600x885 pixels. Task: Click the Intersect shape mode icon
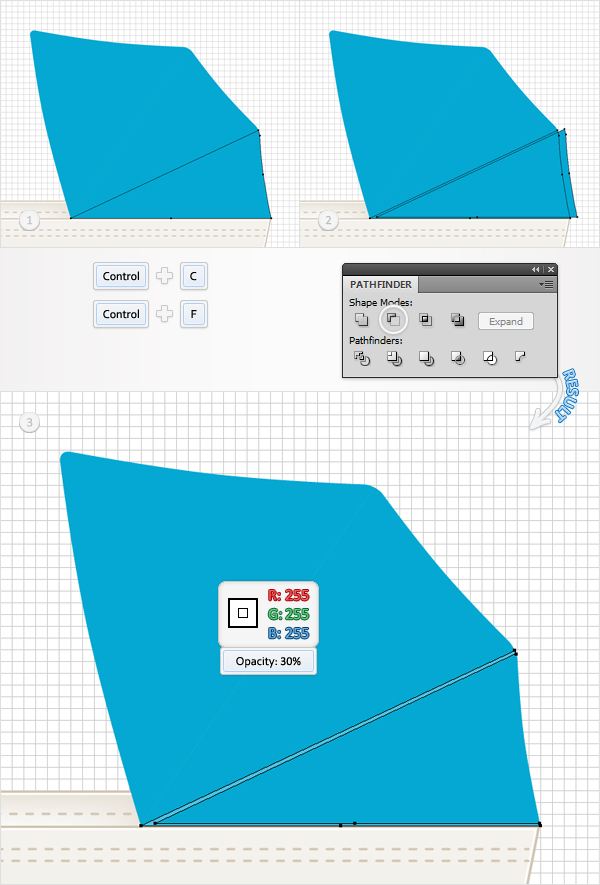[426, 320]
